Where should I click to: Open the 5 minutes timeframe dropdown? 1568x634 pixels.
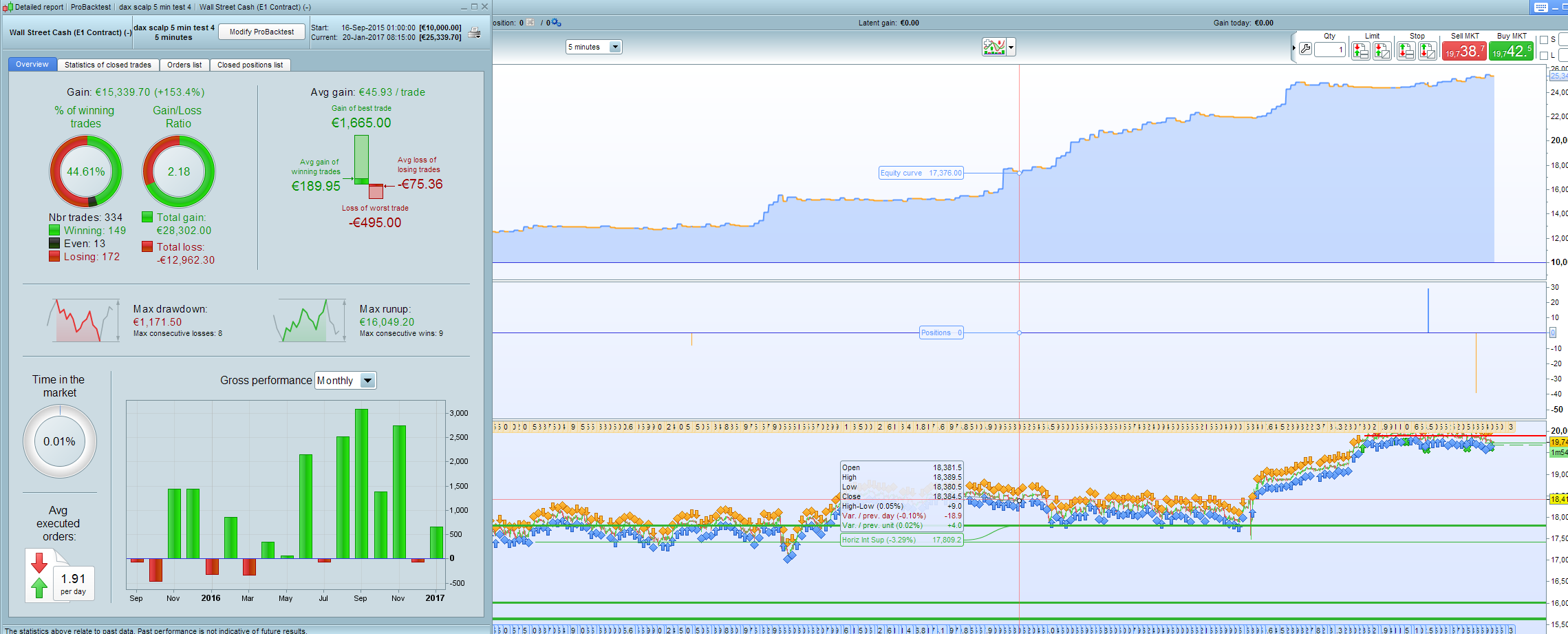pos(594,47)
